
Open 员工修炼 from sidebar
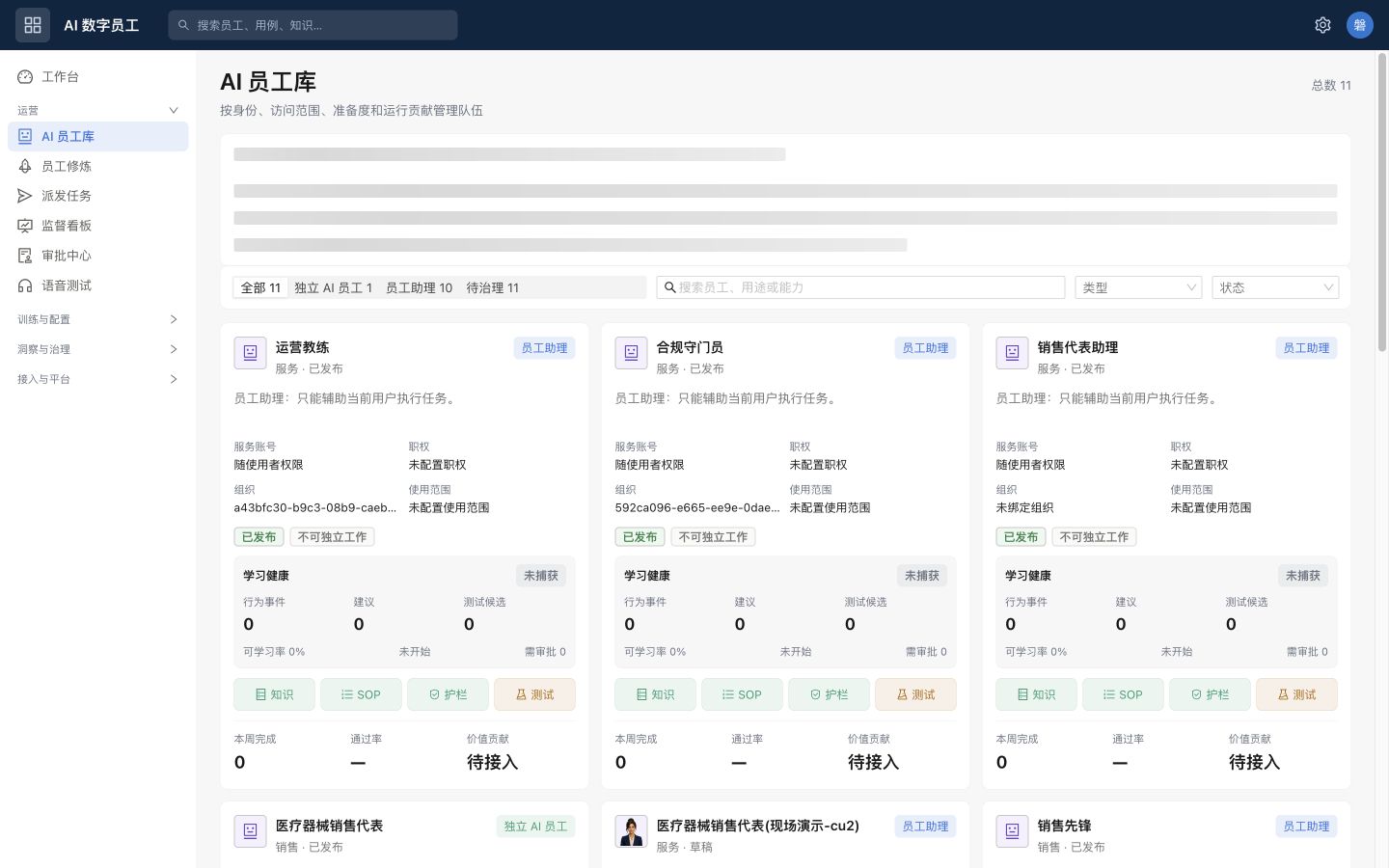[98, 166]
